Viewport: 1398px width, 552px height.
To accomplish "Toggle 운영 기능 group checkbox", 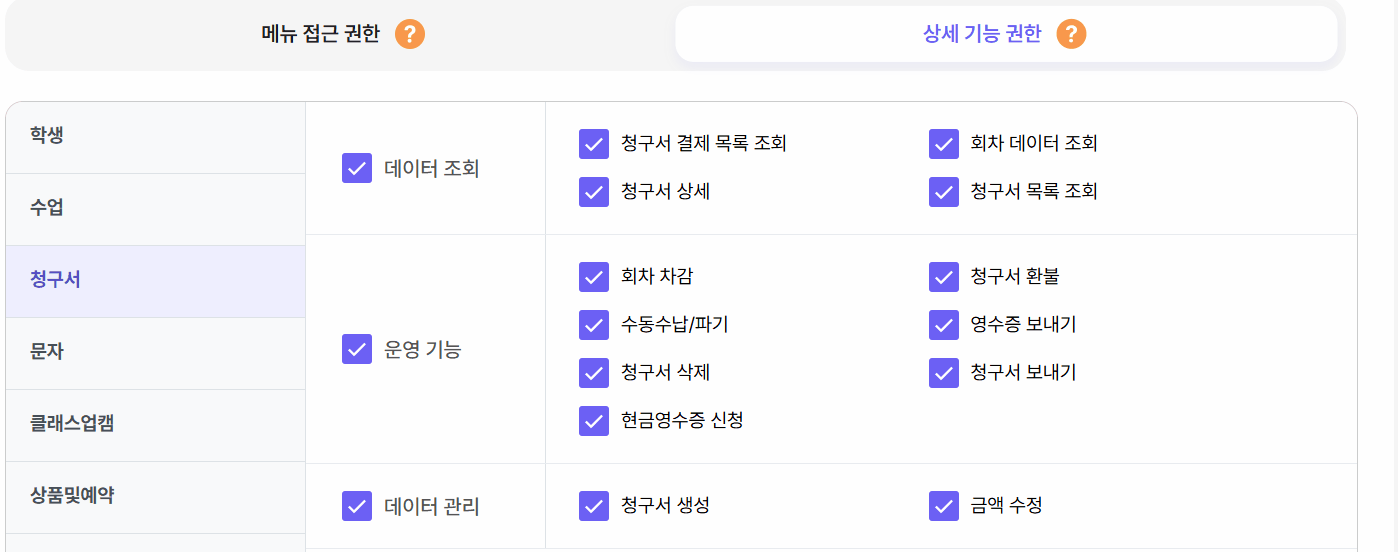I will 357,349.
